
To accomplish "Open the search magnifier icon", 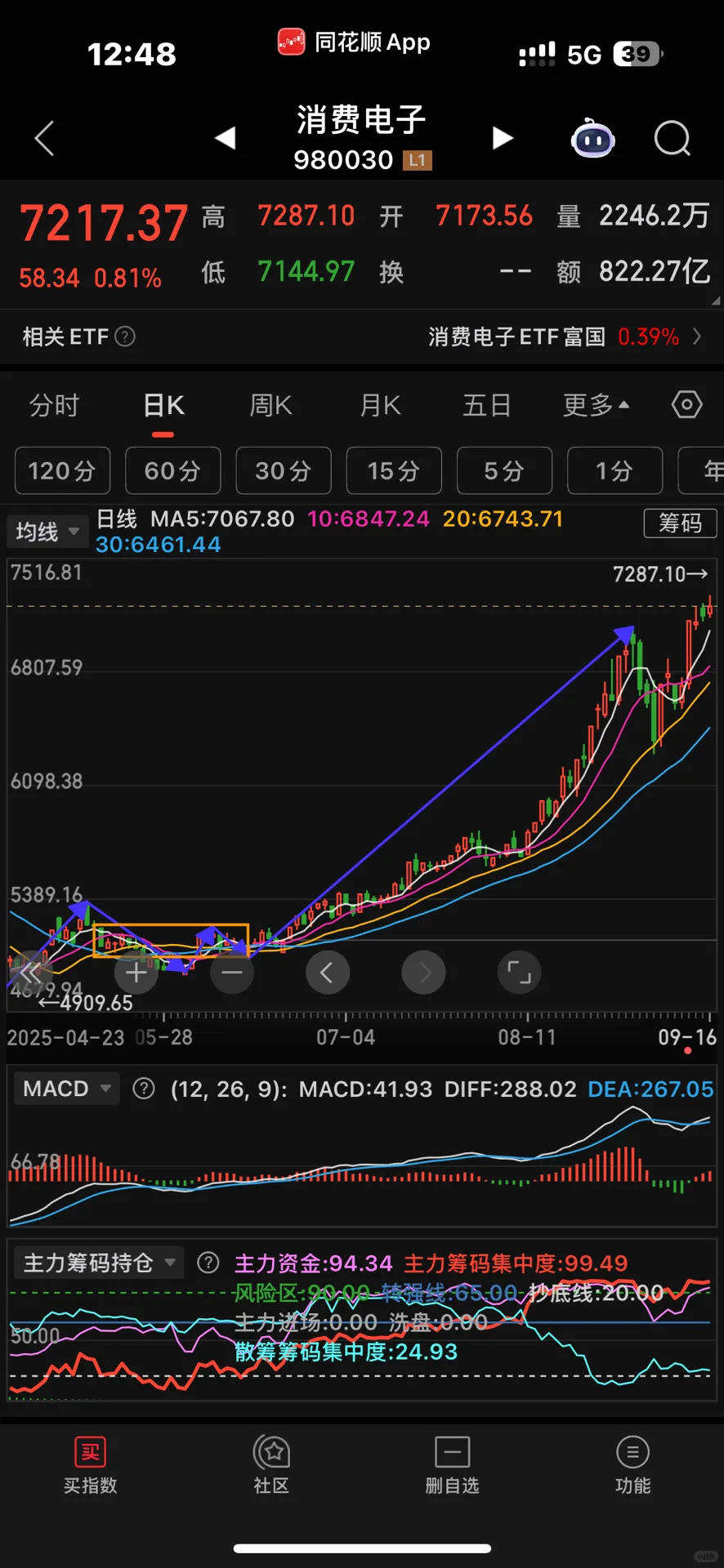I will [673, 139].
